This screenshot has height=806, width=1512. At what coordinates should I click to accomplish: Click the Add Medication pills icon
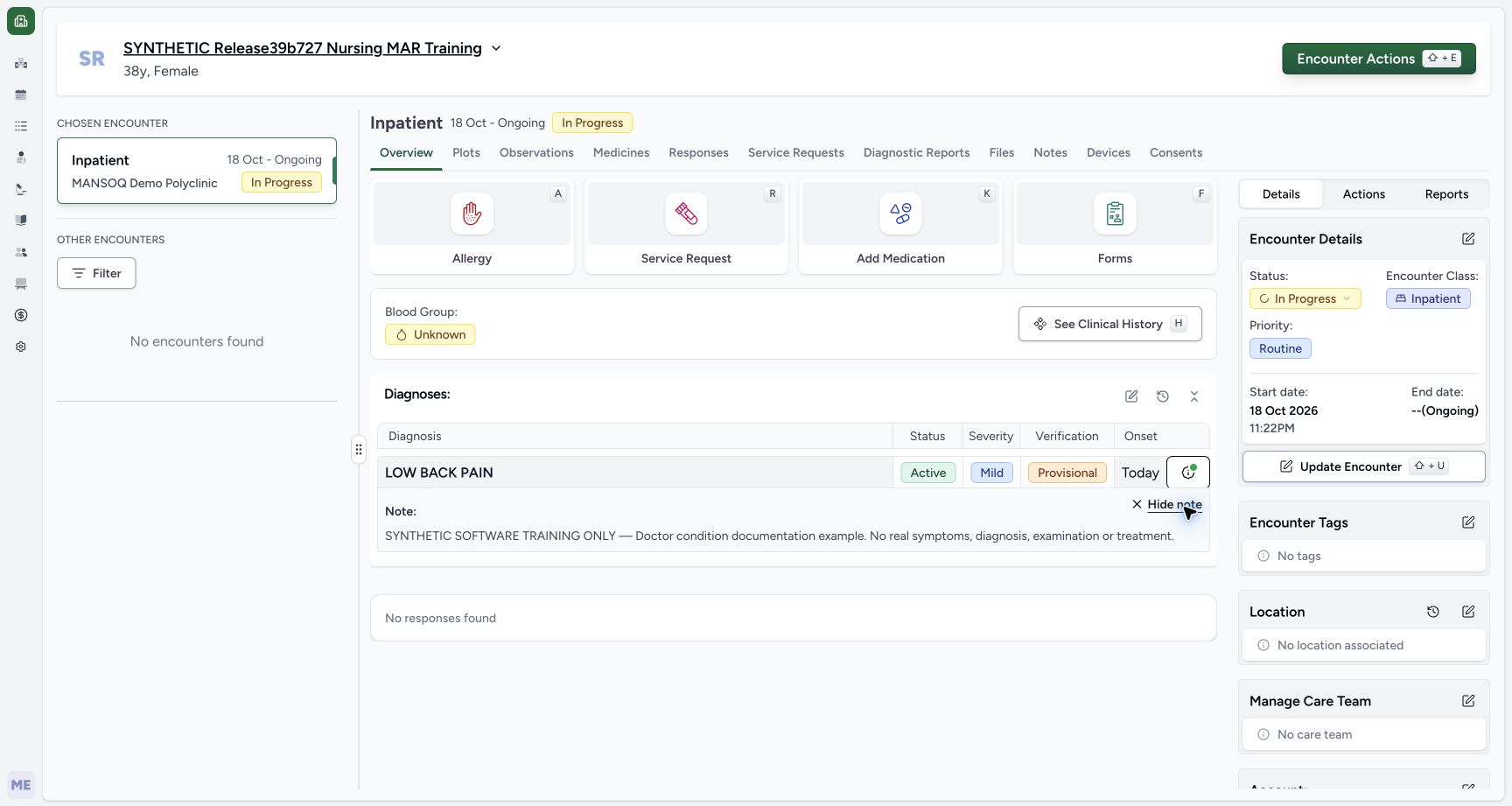(900, 214)
